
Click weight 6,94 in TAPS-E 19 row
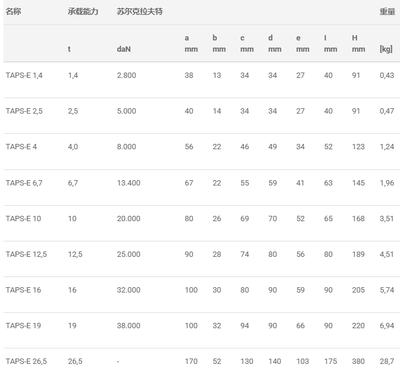coord(387,326)
